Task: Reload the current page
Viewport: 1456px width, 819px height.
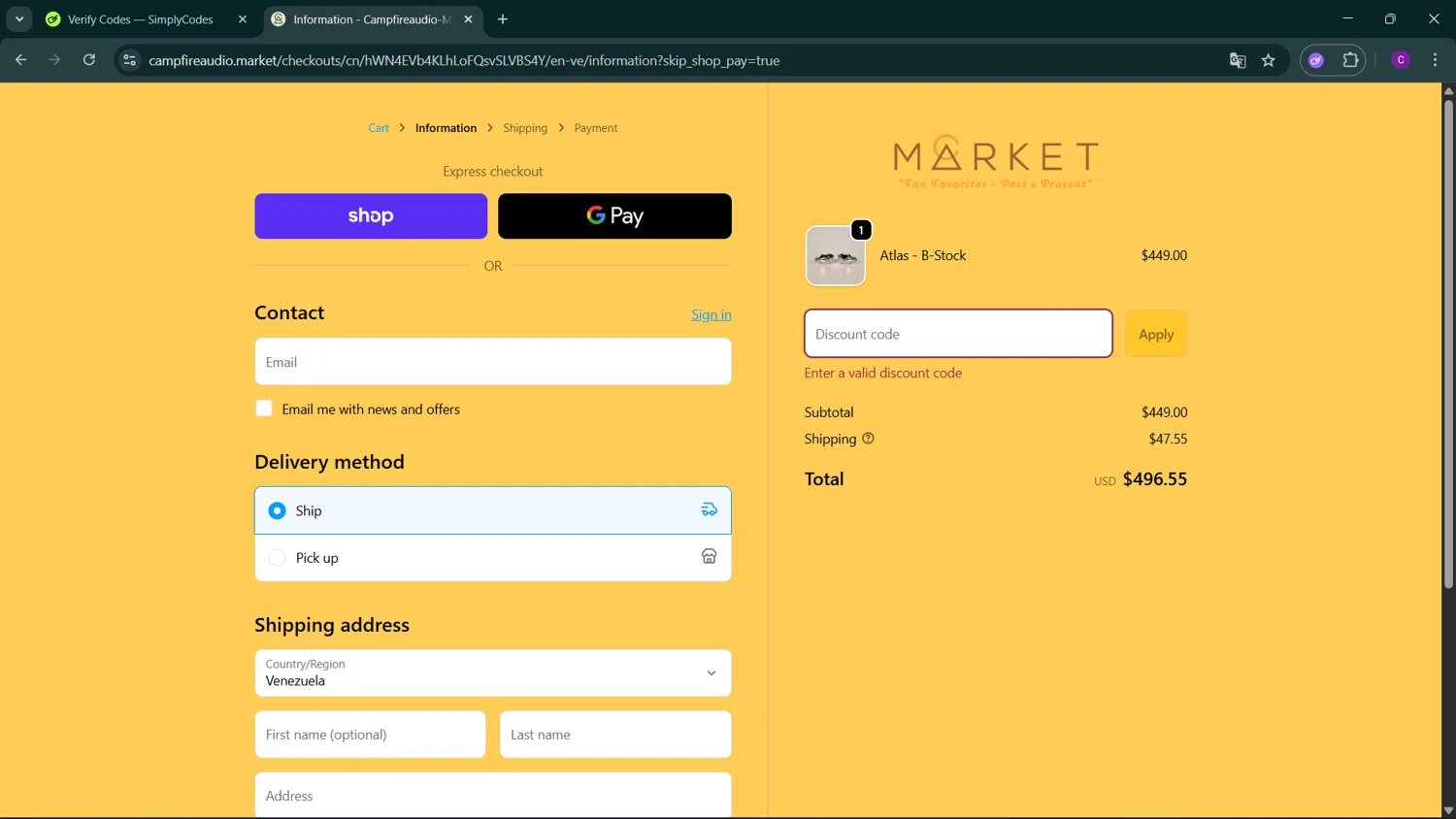Action: (89, 60)
